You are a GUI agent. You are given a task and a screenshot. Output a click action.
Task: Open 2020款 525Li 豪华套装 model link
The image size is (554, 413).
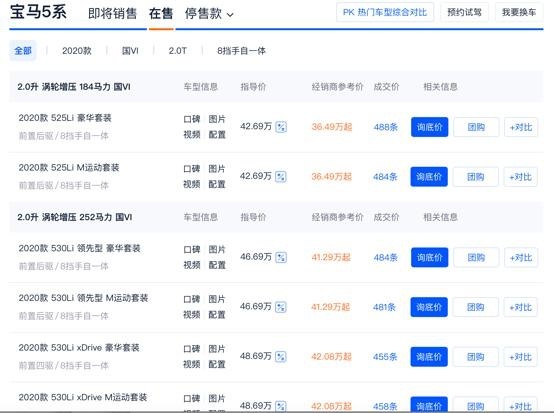[x=65, y=118]
